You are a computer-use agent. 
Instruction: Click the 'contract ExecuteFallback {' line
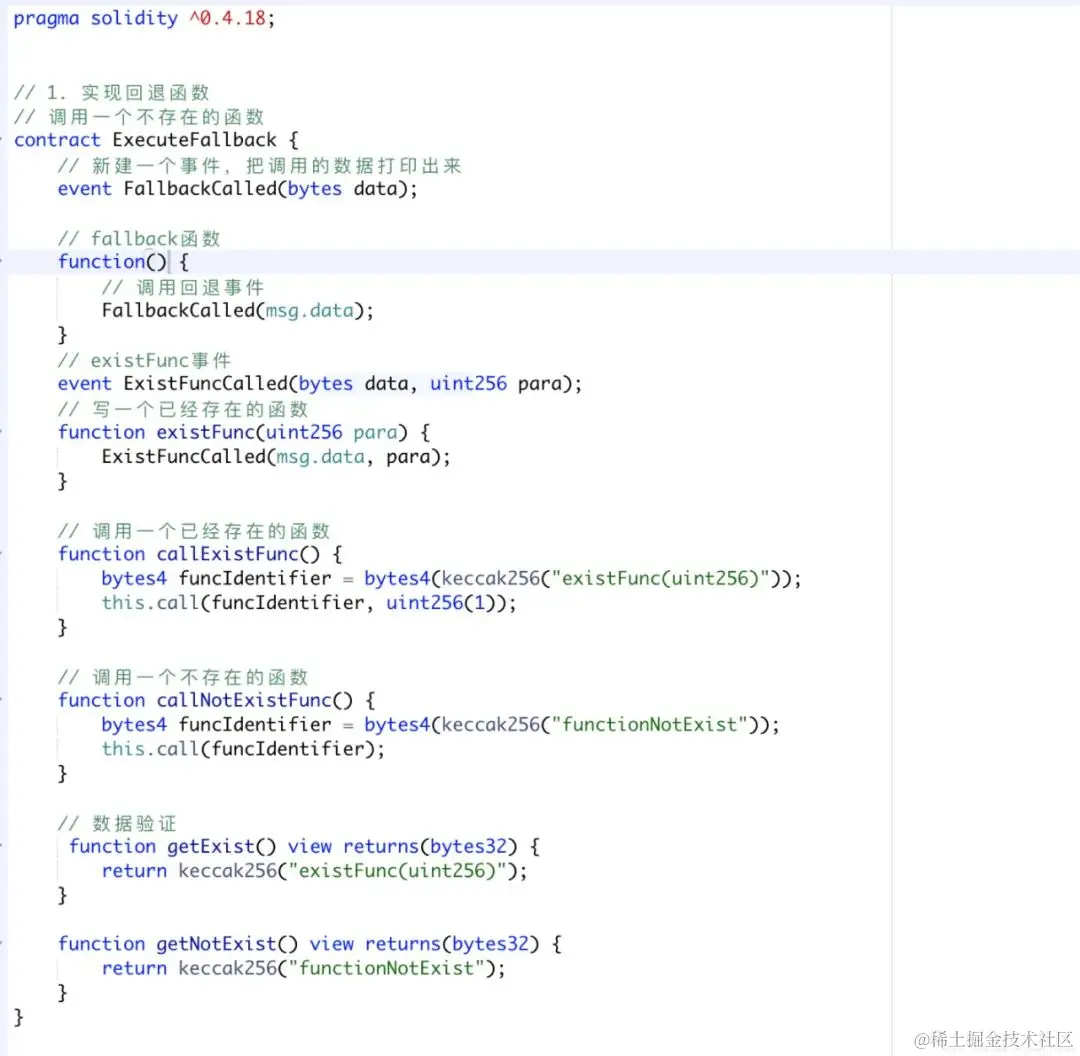pyautogui.click(x=156, y=140)
